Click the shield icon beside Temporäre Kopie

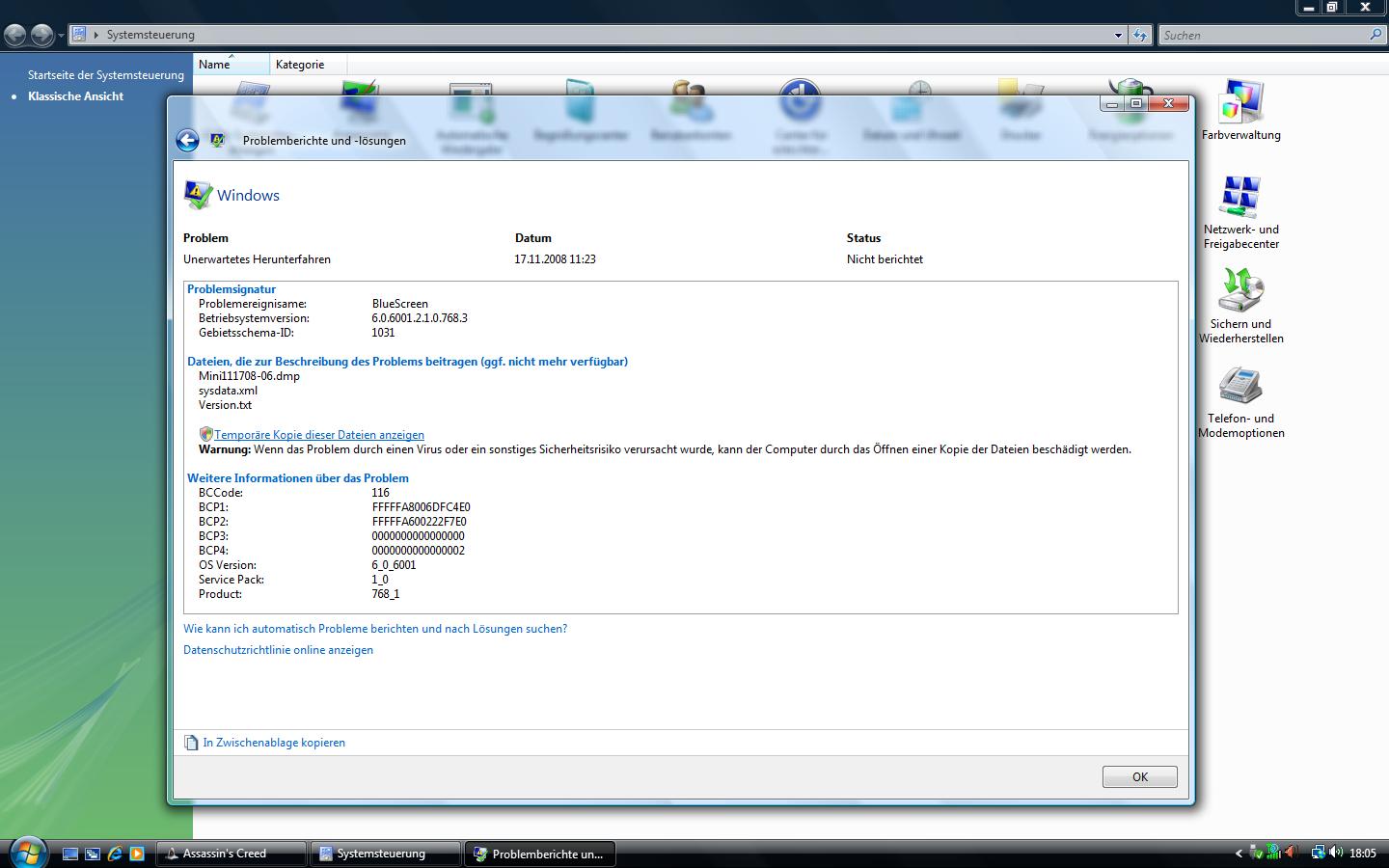click(205, 435)
